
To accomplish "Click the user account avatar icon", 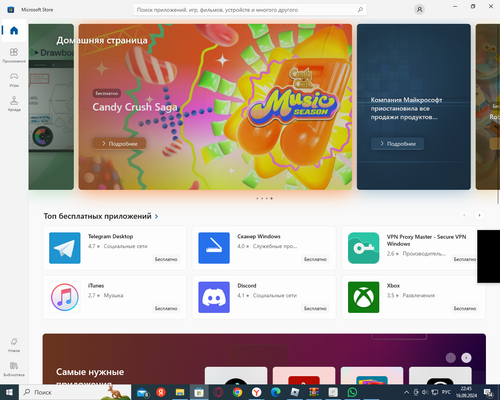I will [x=419, y=10].
